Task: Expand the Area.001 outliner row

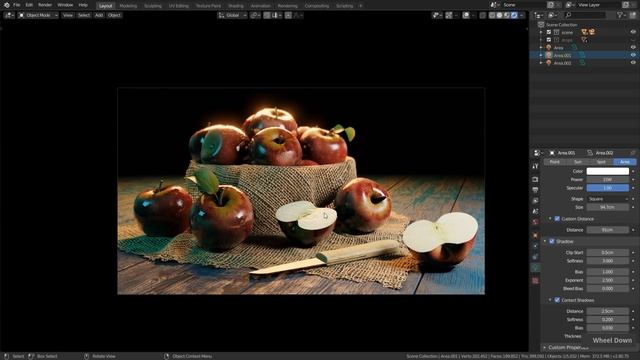Action: click(541, 55)
